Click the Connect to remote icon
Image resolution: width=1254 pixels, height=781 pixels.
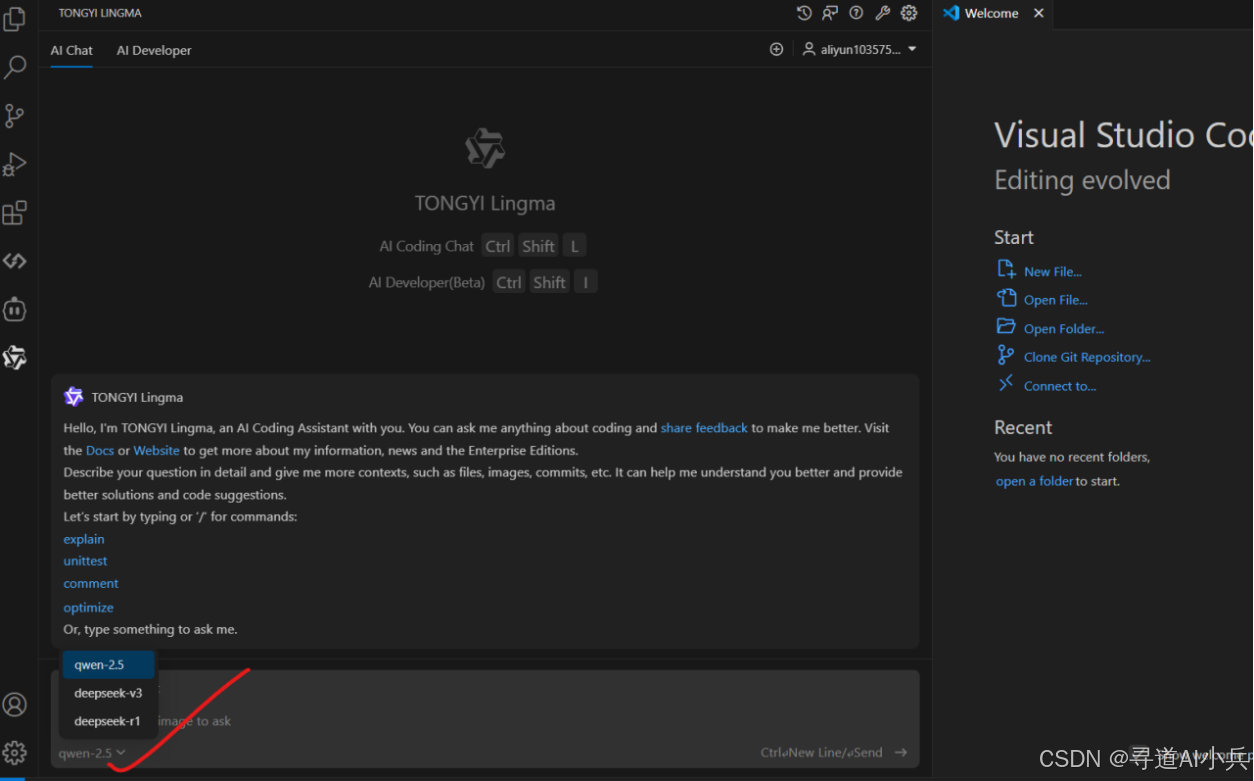(1006, 384)
